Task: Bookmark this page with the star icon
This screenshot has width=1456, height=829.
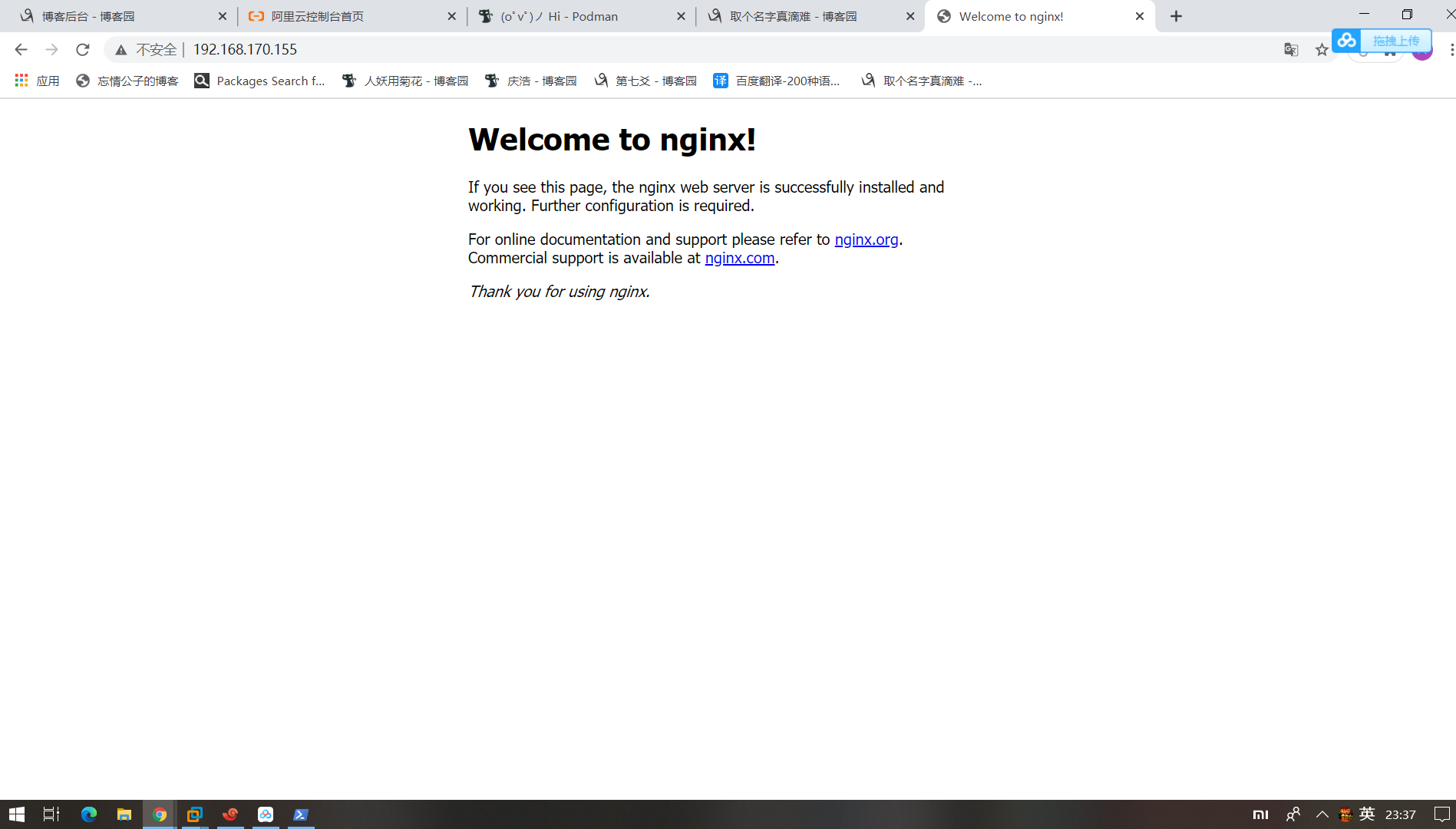Action: click(1322, 50)
